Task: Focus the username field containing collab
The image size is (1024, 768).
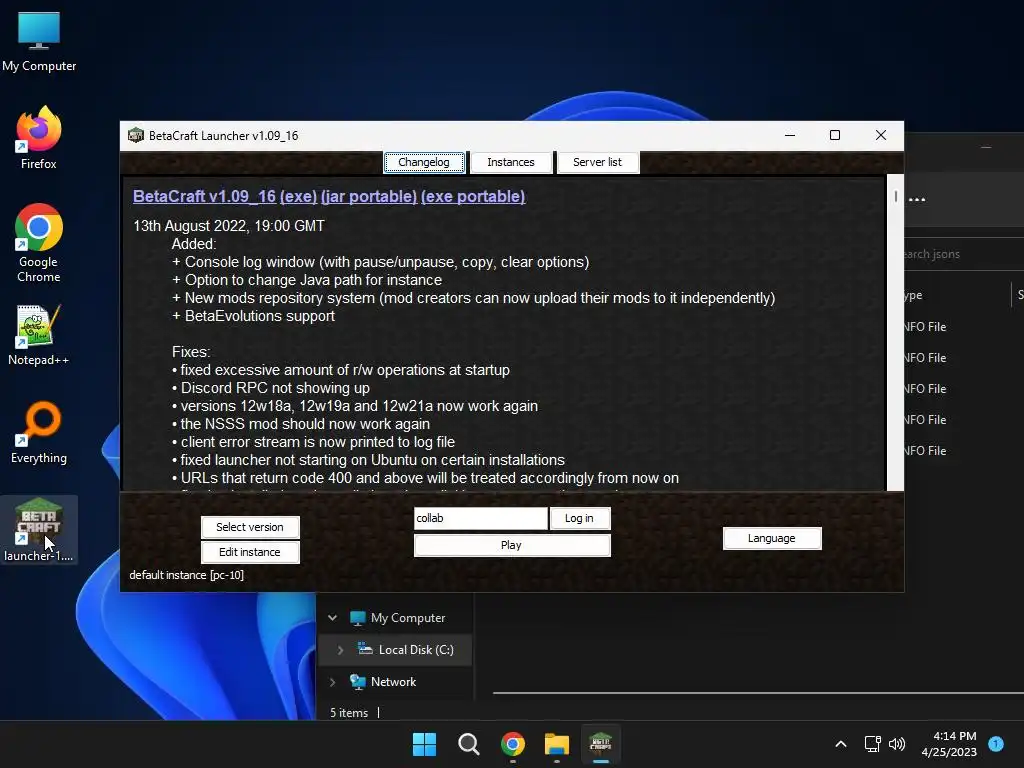Action: click(x=481, y=518)
